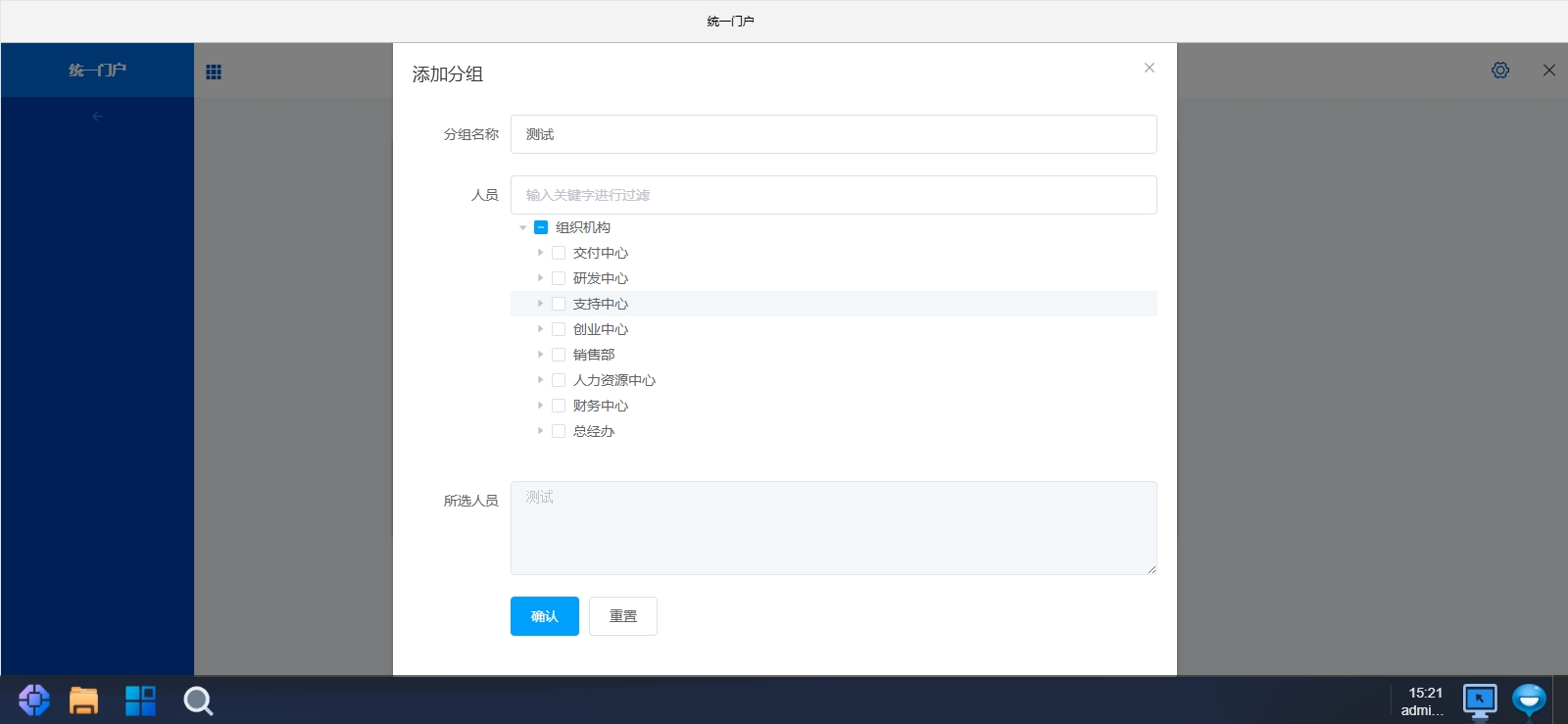This screenshot has width=1568, height=724.
Task: Open the file manager taskbar icon
Action: [84, 700]
